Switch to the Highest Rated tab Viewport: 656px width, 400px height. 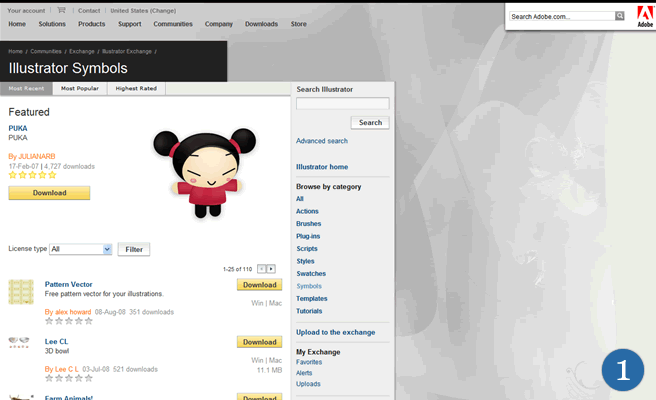[136, 89]
